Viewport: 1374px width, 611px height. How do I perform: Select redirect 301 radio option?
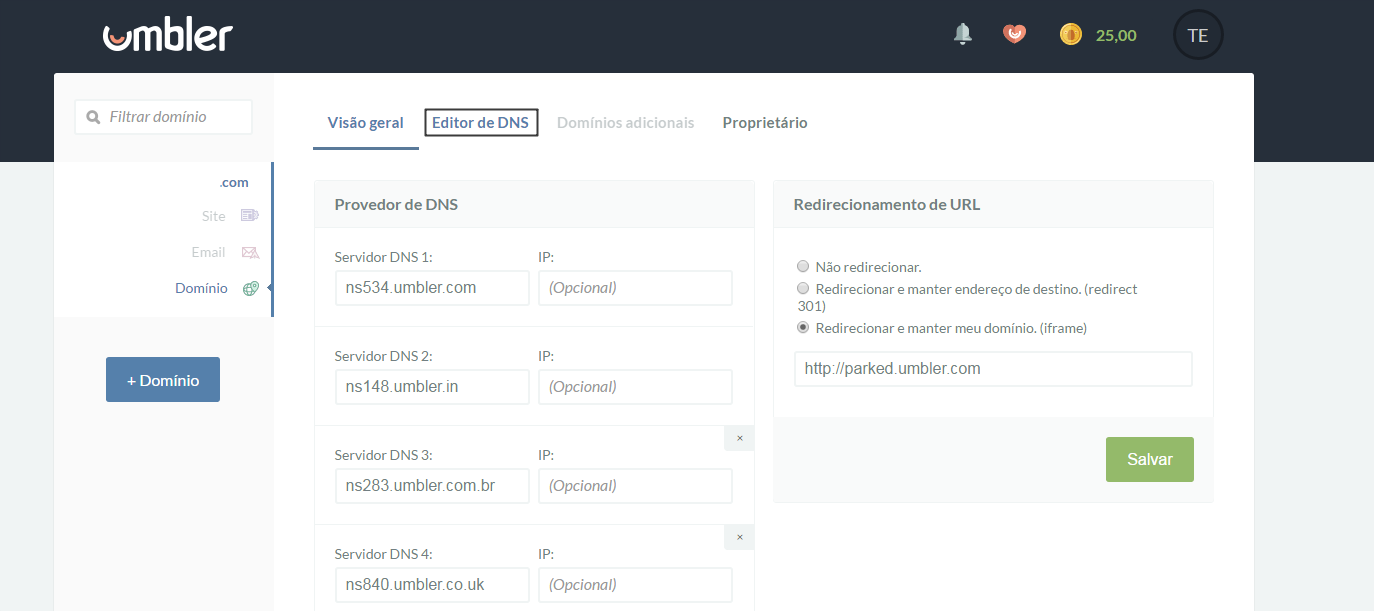803,288
